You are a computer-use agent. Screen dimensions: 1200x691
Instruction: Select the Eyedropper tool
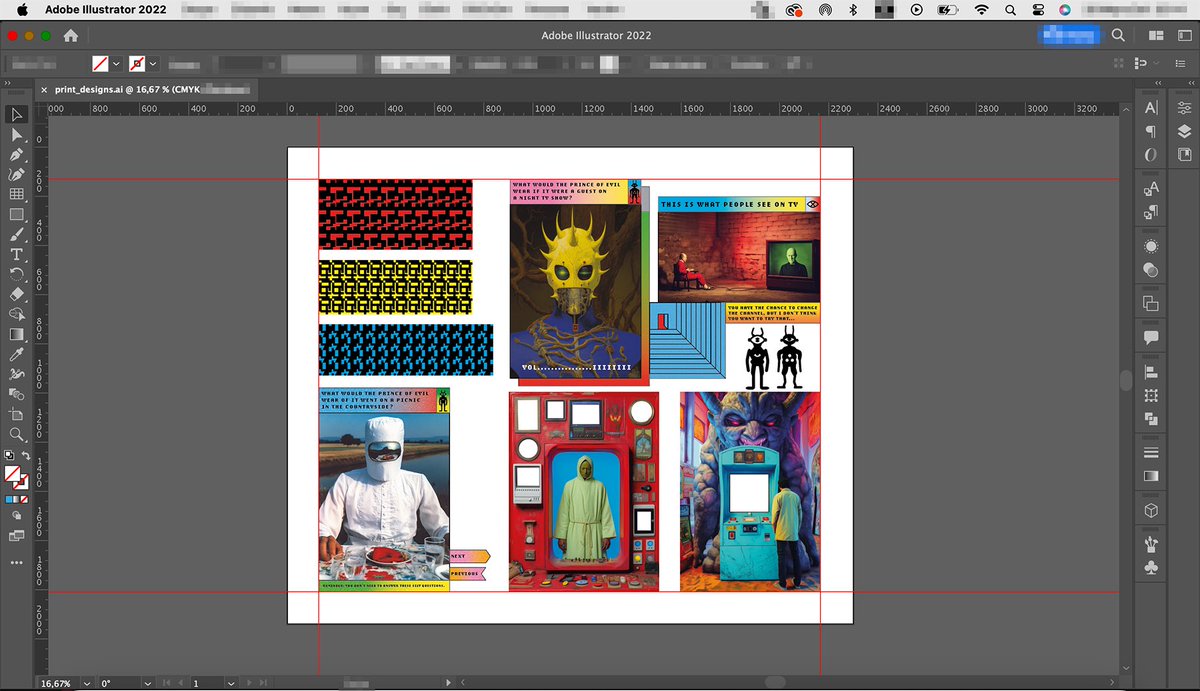16,355
